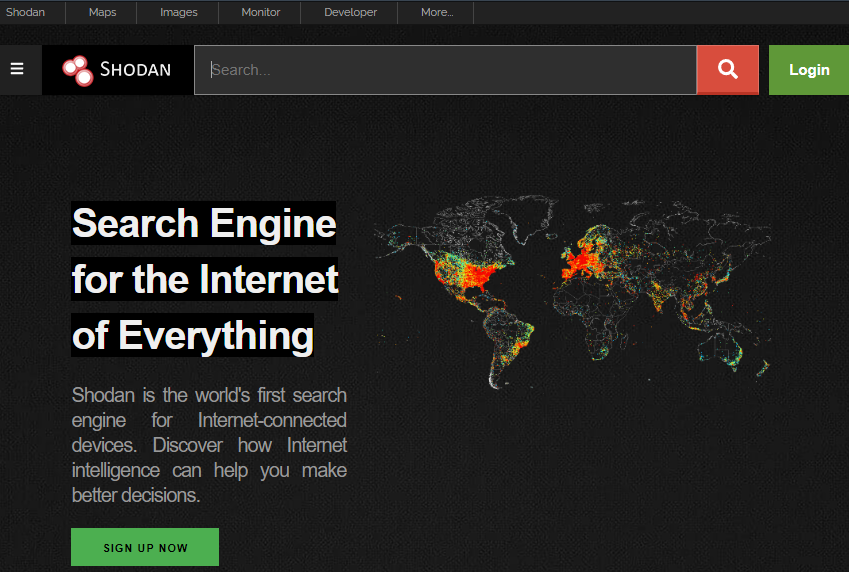Open the Monitor menu item

[x=260, y=12]
